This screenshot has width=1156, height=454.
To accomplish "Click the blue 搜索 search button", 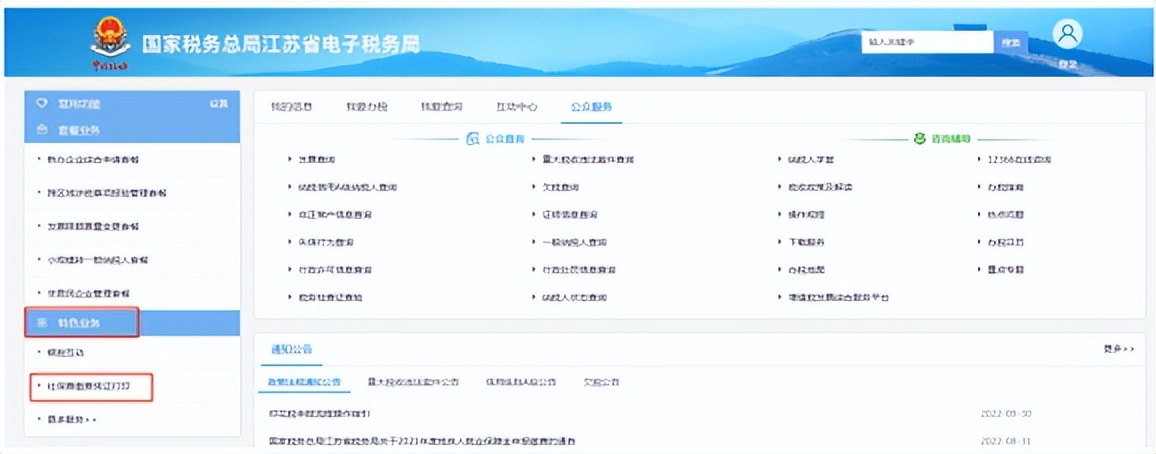I will [x=1010, y=43].
